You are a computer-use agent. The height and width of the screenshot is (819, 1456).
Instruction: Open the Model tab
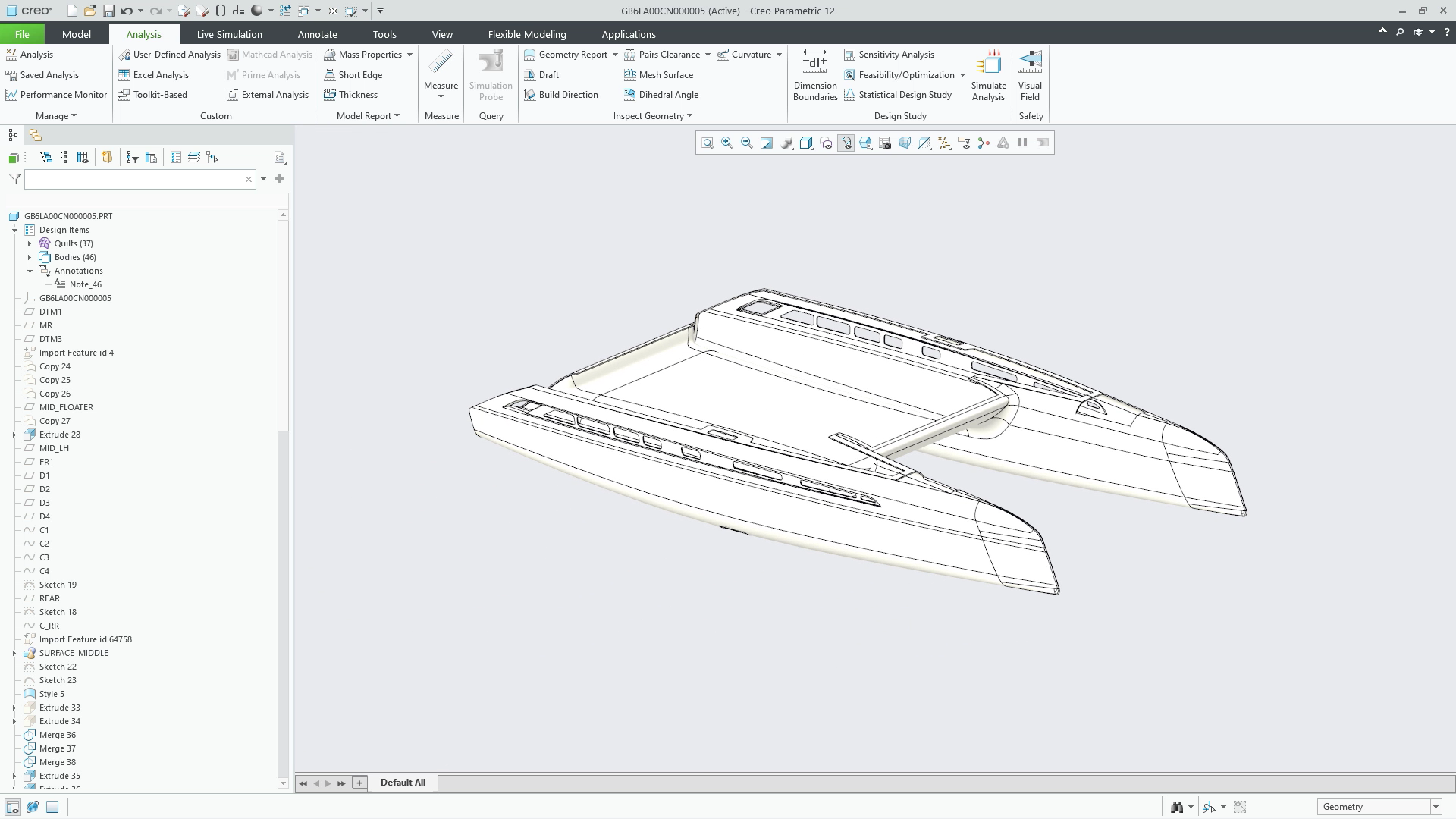(77, 34)
